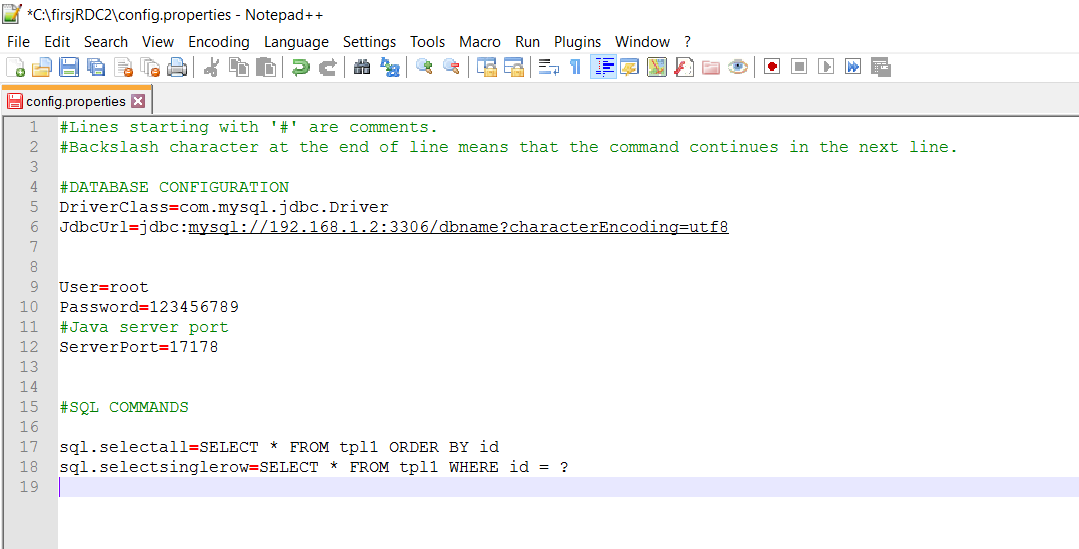
Task: Print the document with the printer icon
Action: (x=177, y=67)
